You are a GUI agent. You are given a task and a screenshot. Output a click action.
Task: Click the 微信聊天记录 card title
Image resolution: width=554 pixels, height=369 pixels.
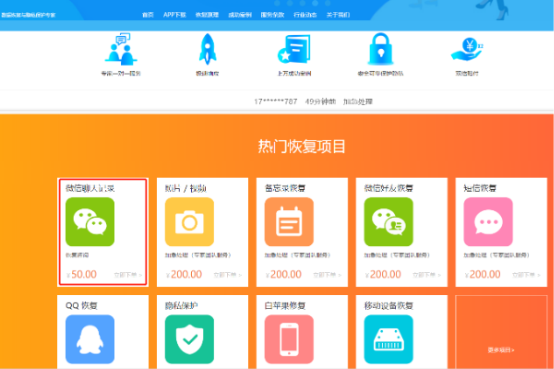click(90, 188)
